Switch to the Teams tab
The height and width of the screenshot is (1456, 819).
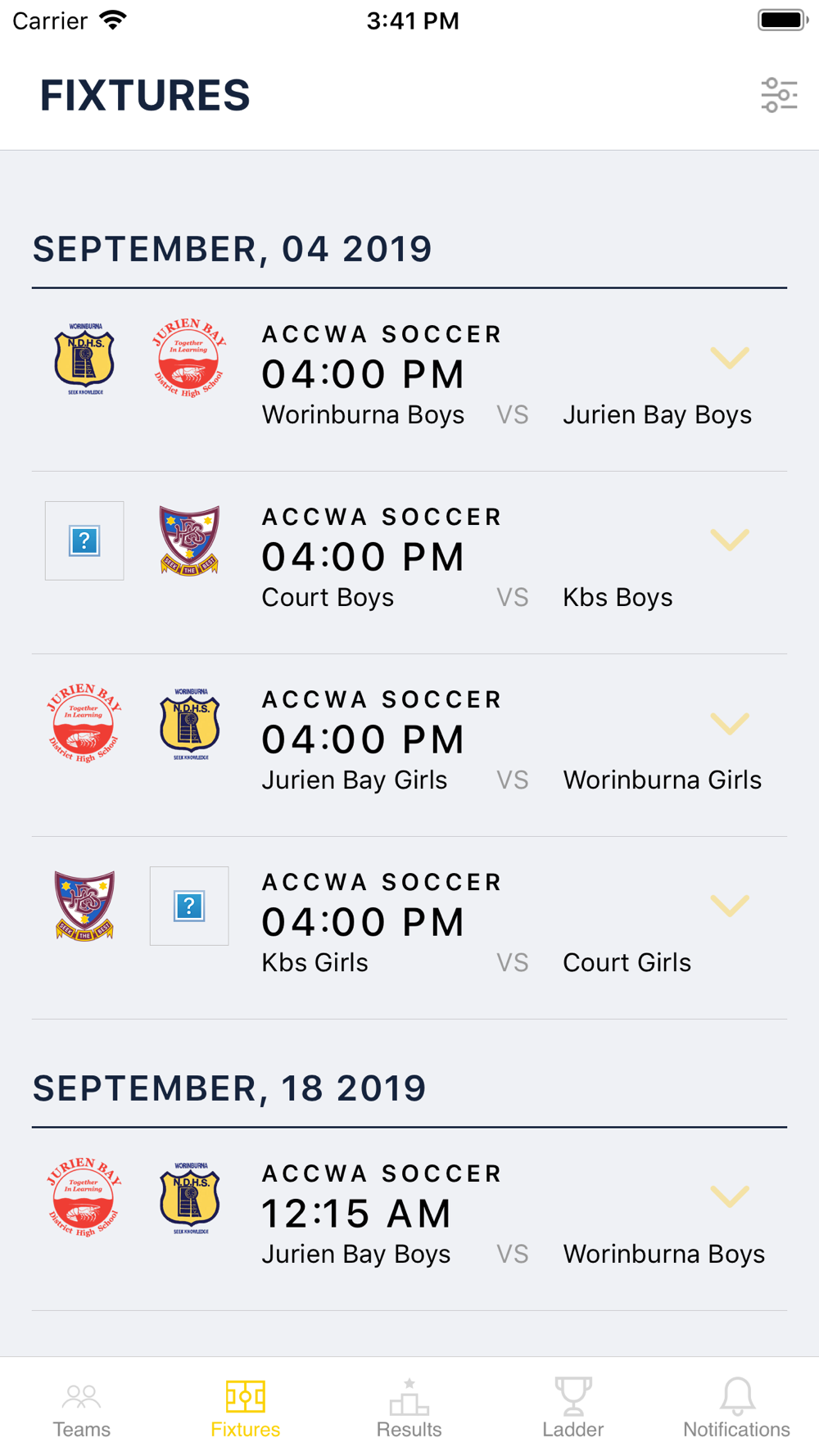[82, 1409]
